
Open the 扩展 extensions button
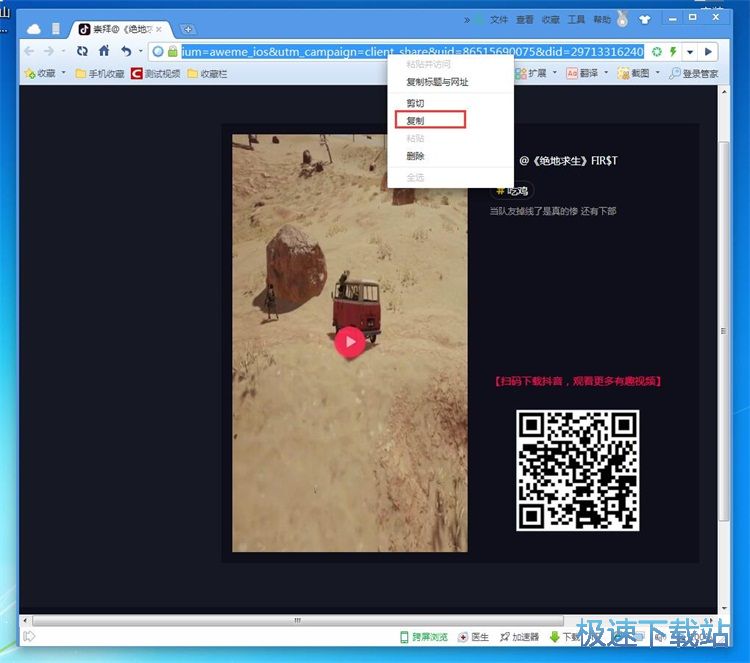click(531, 73)
